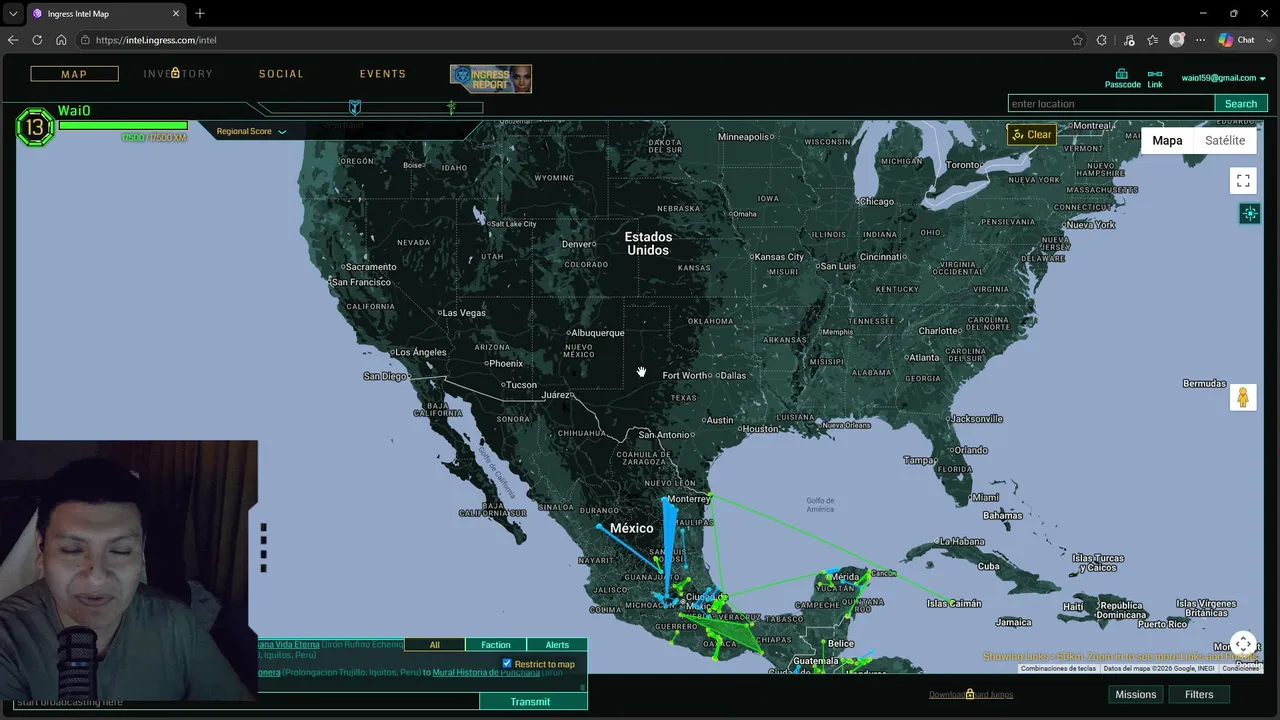Open the Missions panel

(x=1136, y=695)
